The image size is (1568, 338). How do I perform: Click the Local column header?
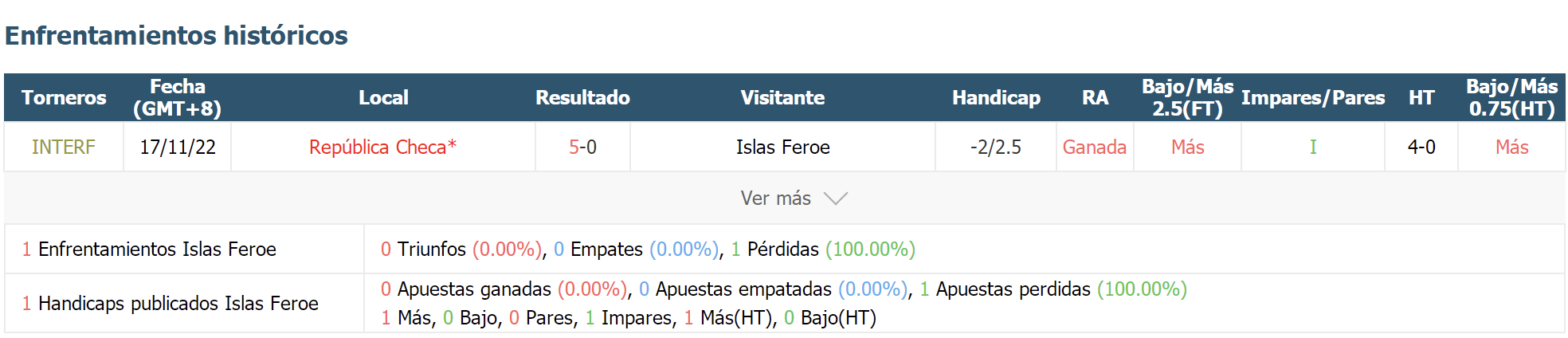point(383,98)
